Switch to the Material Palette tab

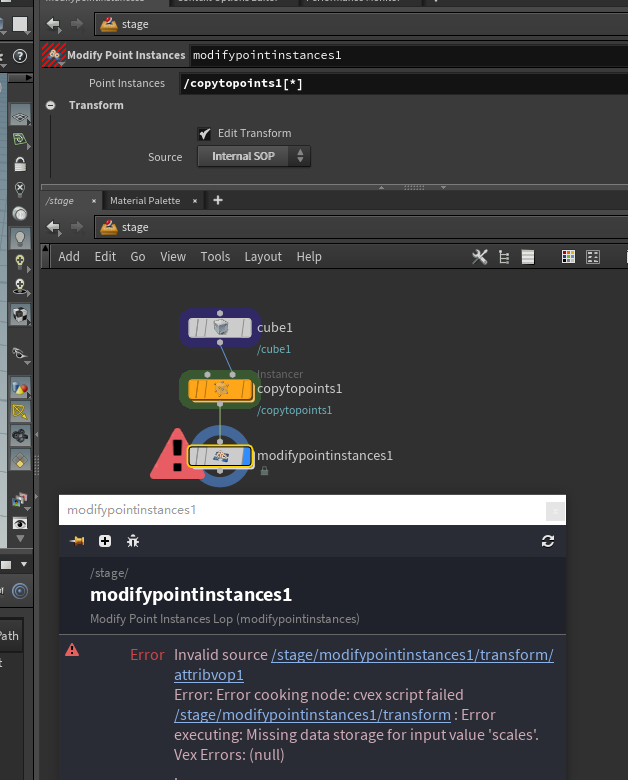[x=145, y=200]
